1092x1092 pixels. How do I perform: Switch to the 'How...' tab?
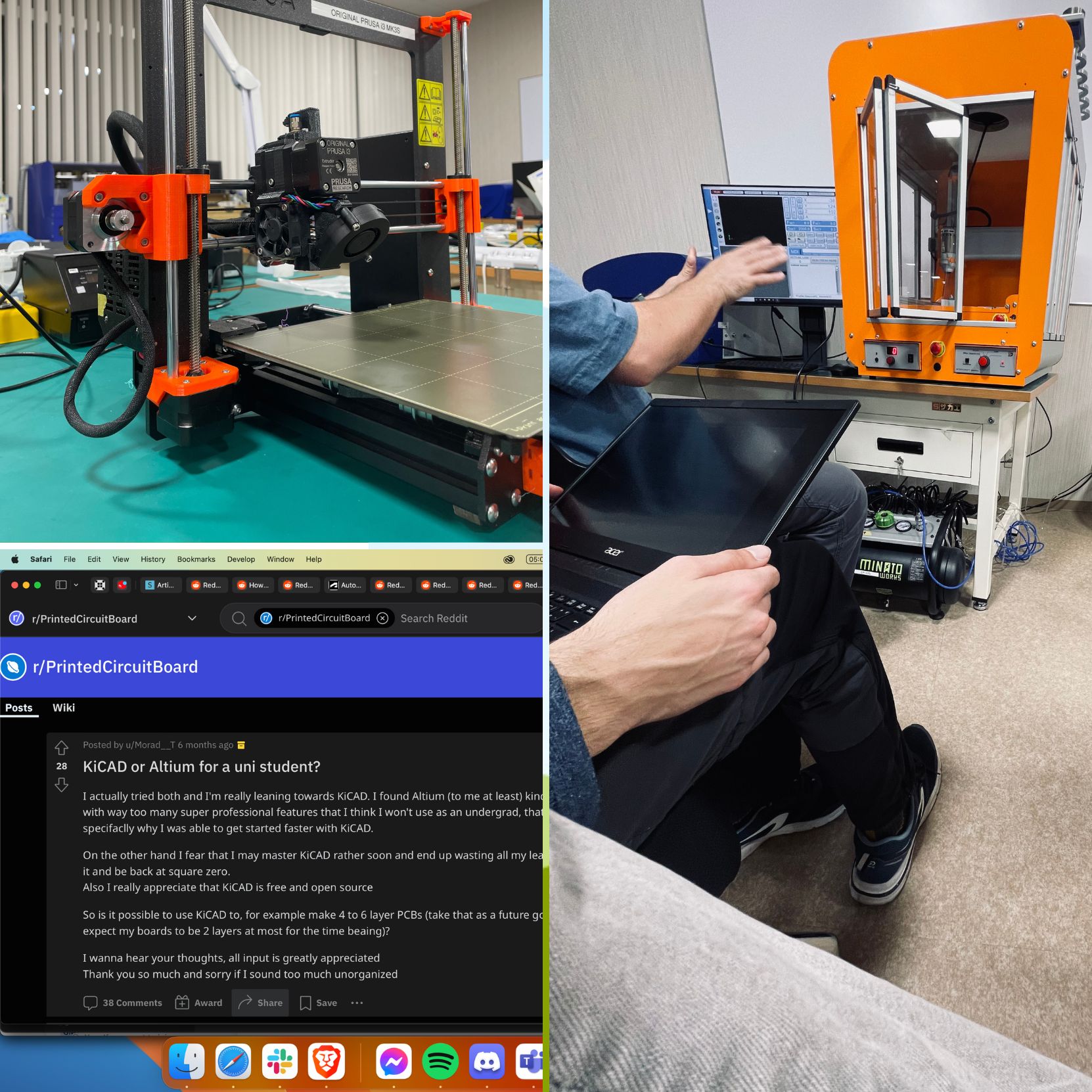(253, 585)
